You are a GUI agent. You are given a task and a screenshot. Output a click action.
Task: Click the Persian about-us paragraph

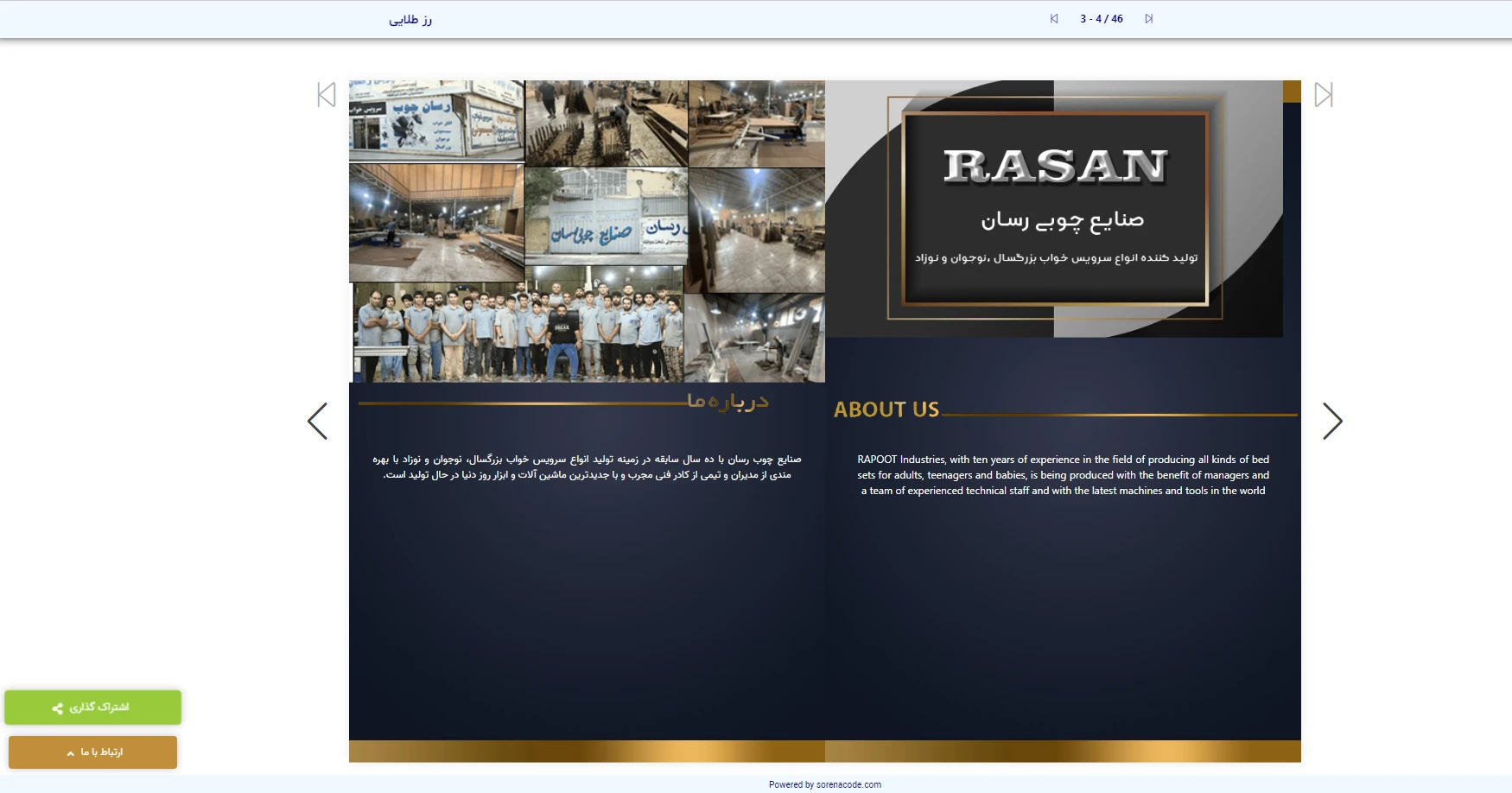point(587,467)
